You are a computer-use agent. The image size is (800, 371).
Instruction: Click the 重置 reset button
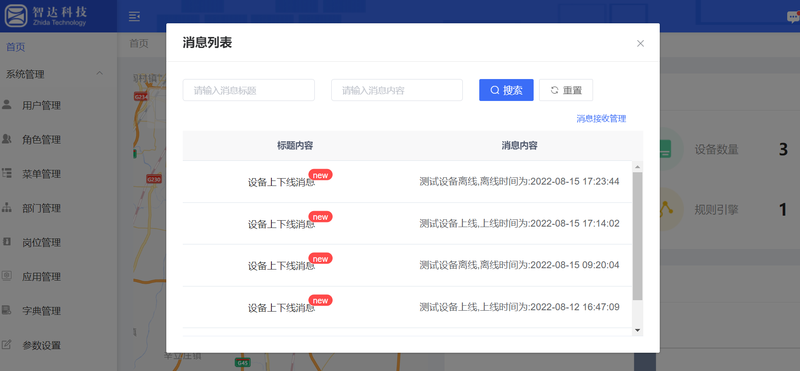click(x=566, y=90)
